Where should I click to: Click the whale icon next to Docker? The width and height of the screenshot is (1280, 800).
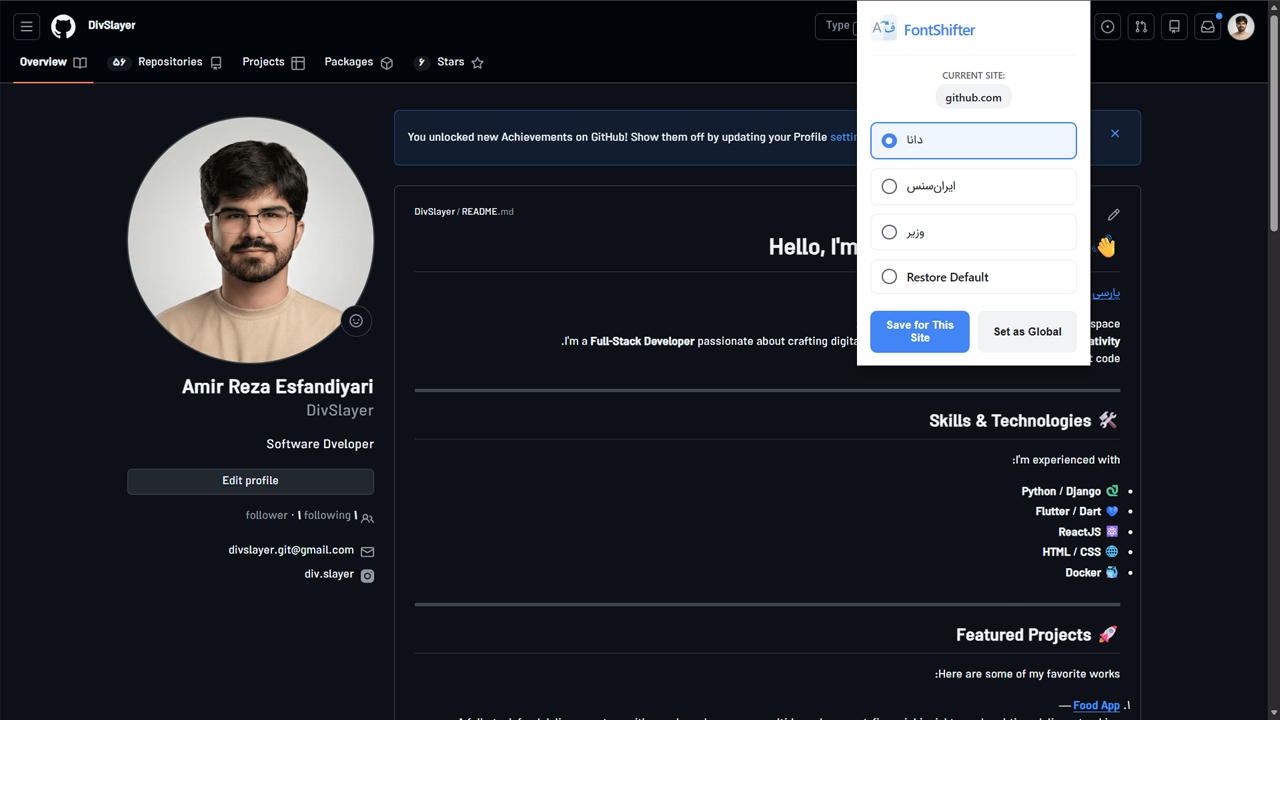tap(1112, 573)
